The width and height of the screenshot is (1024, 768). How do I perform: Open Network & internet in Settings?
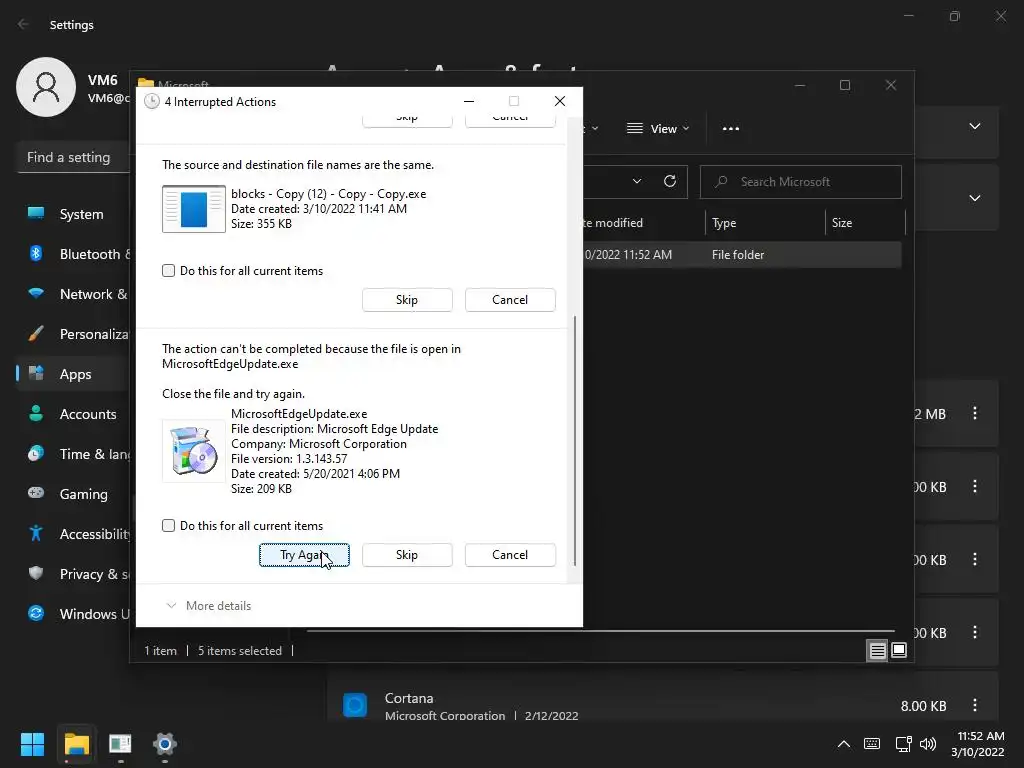(x=73, y=294)
